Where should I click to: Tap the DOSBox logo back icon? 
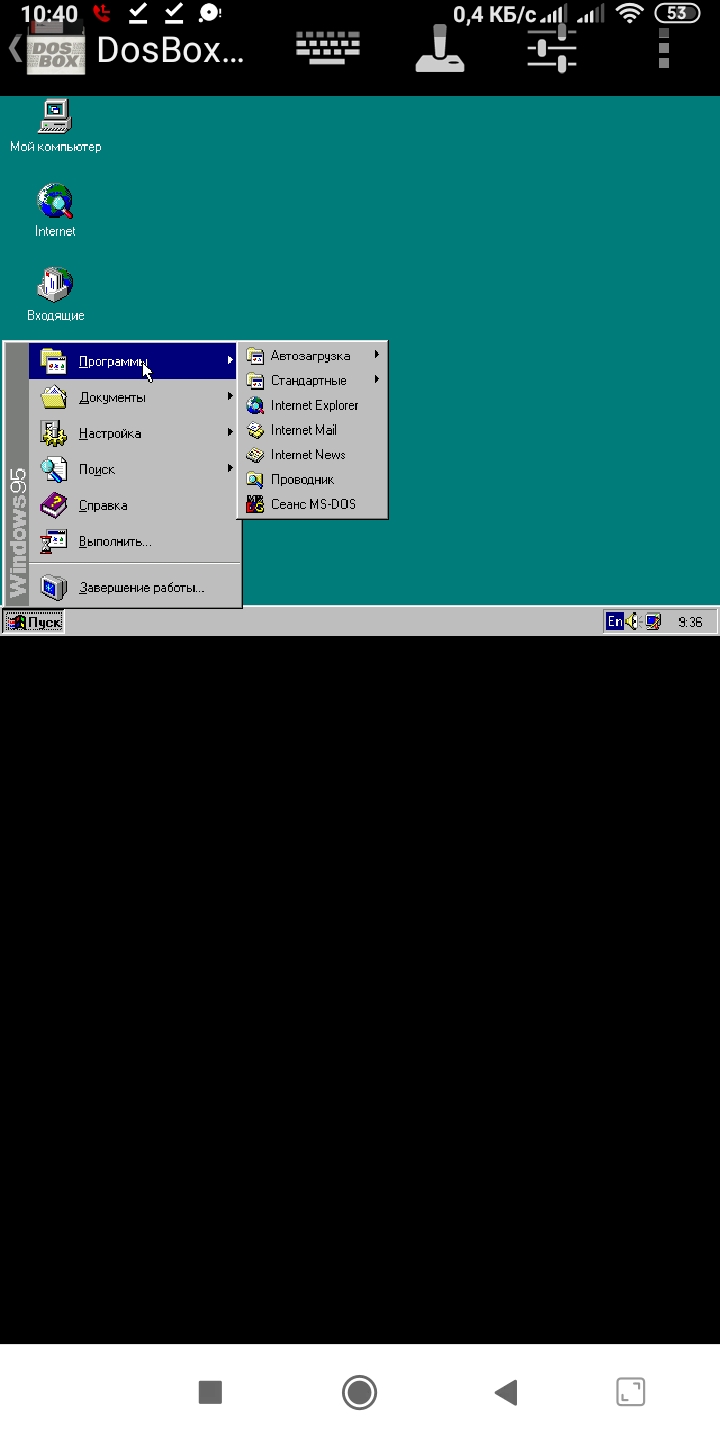(x=48, y=49)
